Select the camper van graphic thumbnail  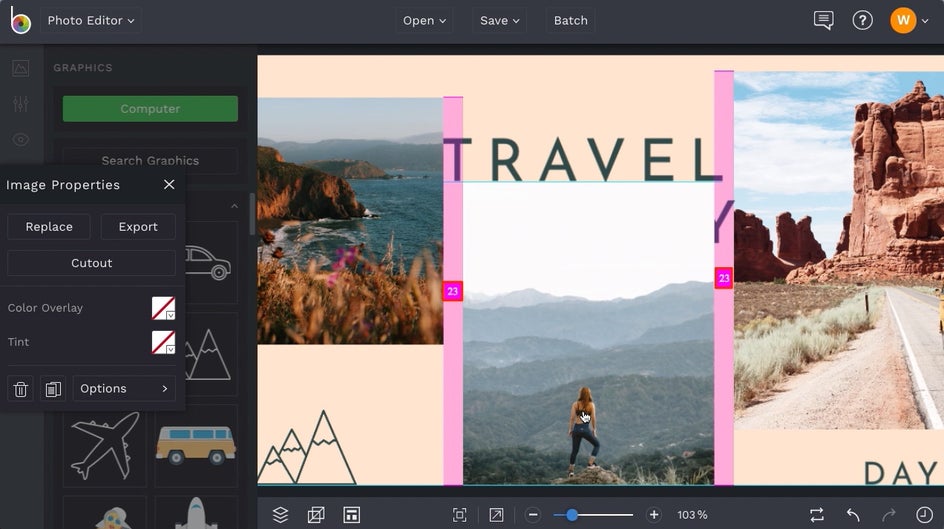[x=196, y=444]
